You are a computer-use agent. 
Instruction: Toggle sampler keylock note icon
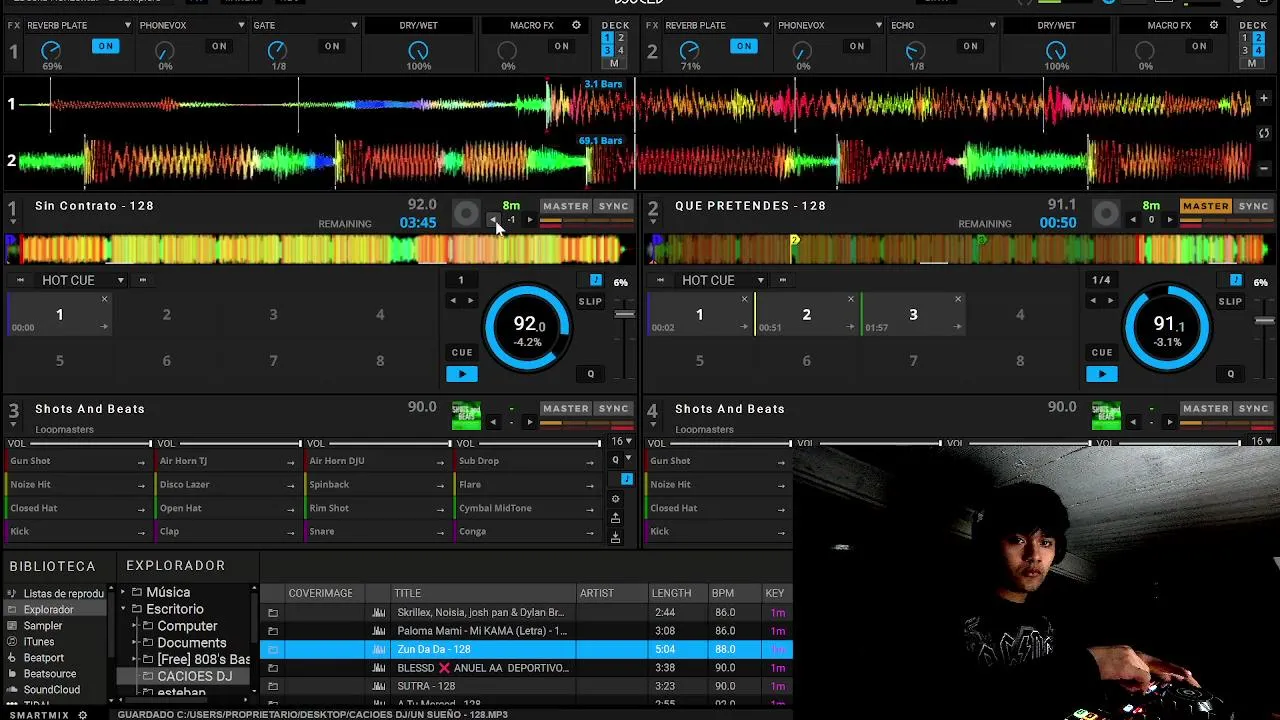coord(626,480)
